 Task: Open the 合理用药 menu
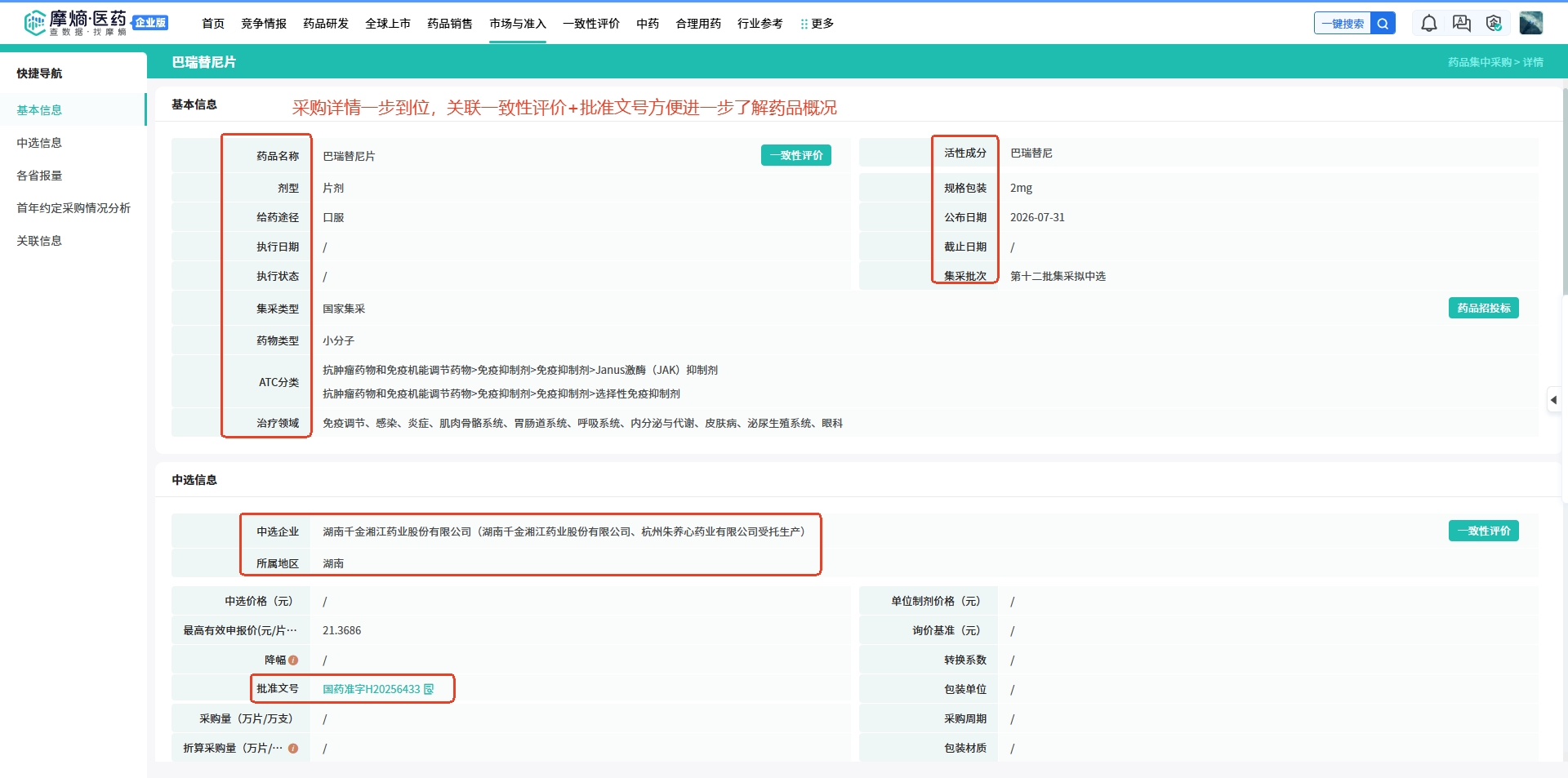[698, 24]
